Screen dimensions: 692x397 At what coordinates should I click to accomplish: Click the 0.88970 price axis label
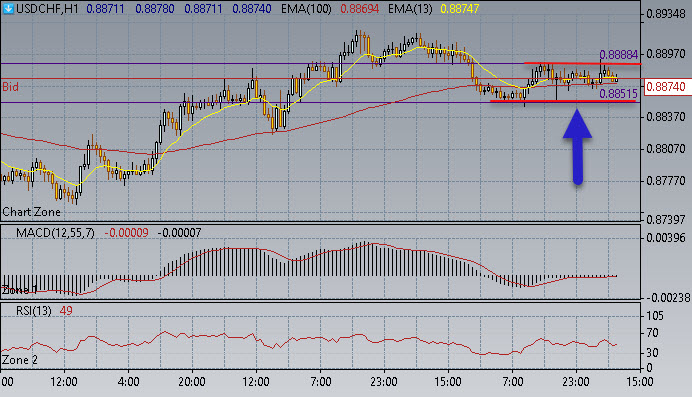[x=666, y=54]
